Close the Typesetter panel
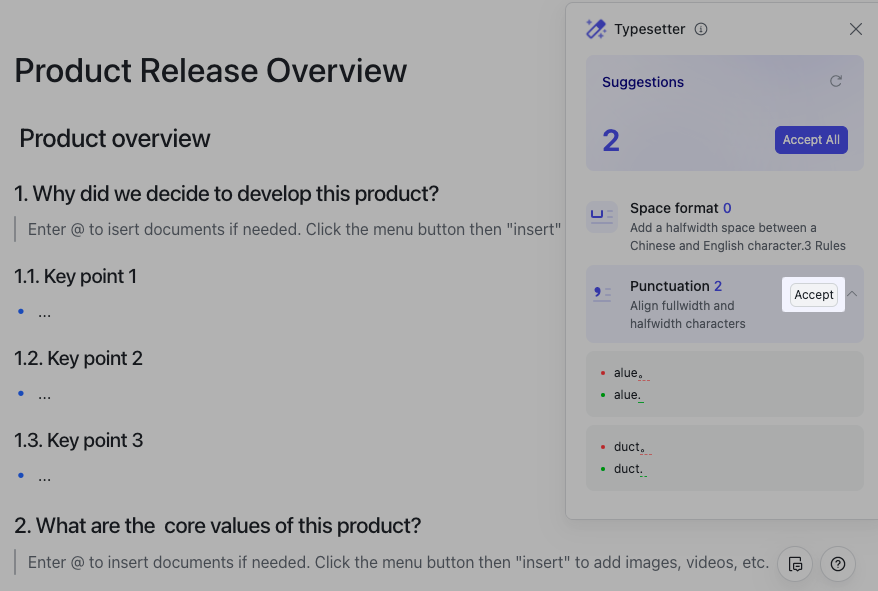Viewport: 878px width, 591px height. pyautogui.click(x=856, y=29)
